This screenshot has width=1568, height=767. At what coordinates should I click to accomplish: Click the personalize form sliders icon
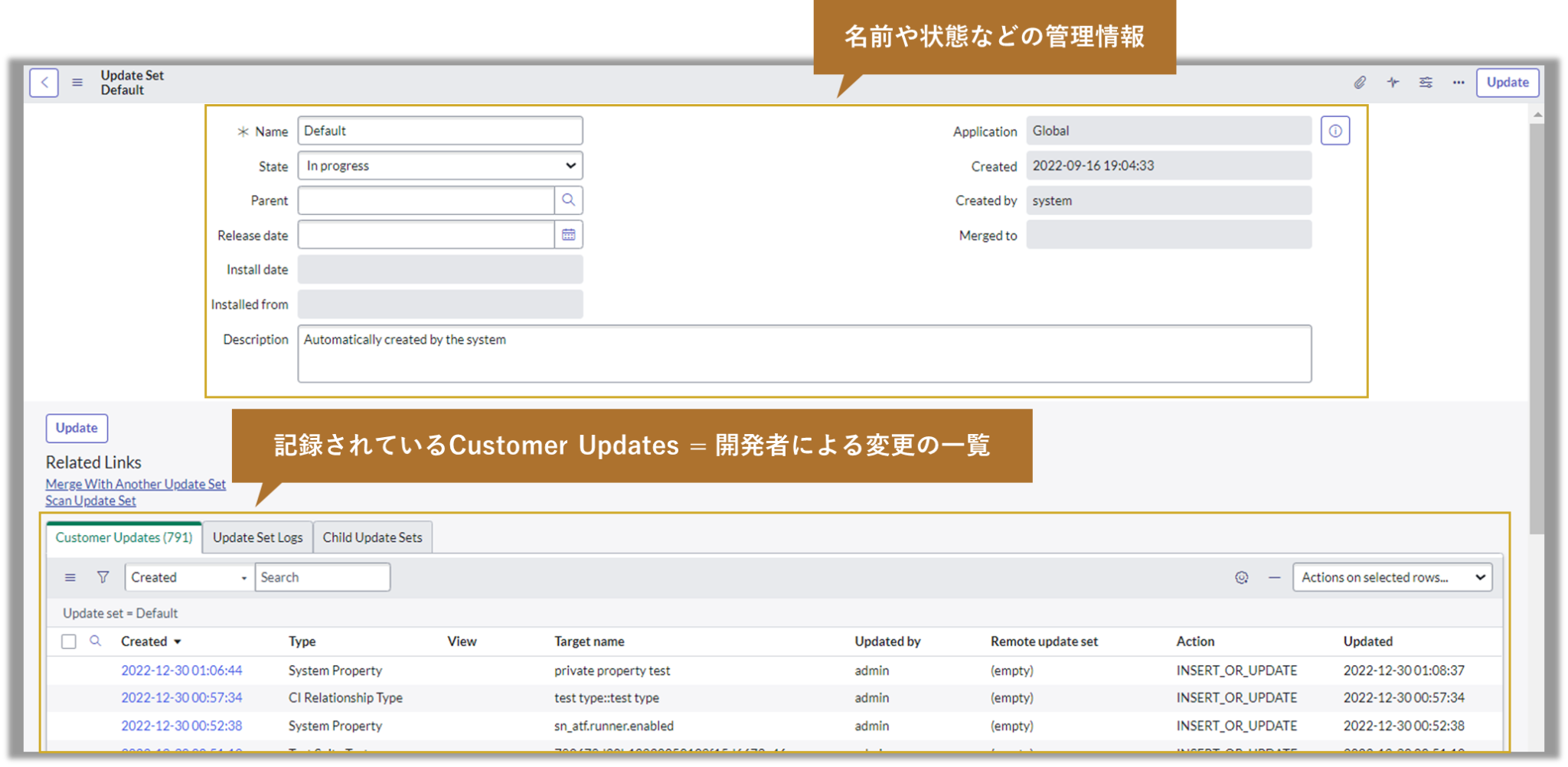click(x=1426, y=83)
